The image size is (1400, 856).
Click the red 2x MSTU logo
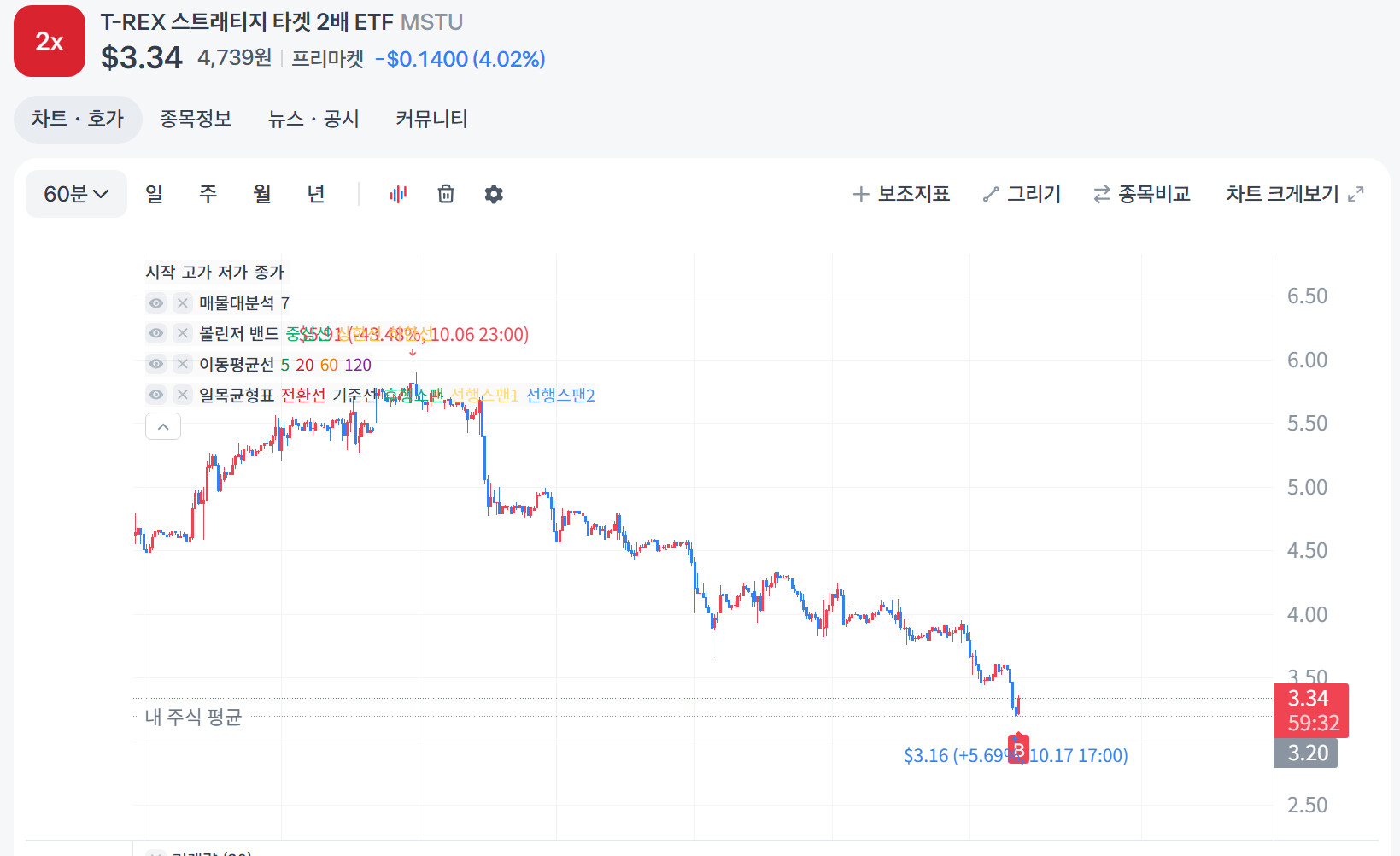50,41
